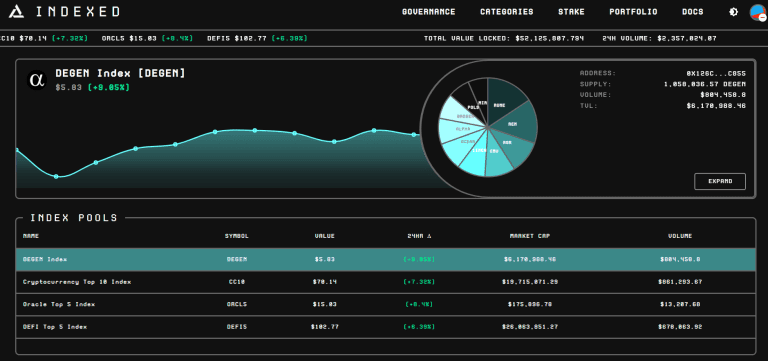Go to the Stake page
The height and width of the screenshot is (361, 768).
tap(571, 12)
